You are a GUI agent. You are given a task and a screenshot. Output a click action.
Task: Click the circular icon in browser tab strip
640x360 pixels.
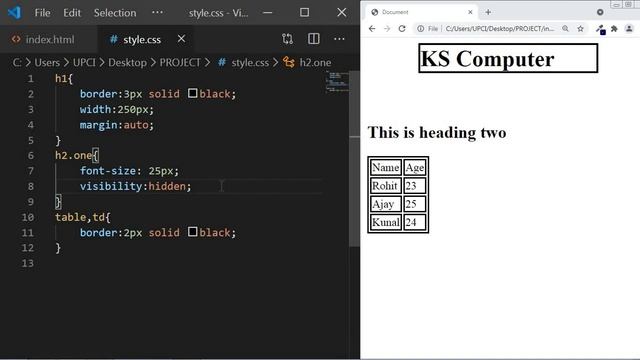(x=600, y=12)
